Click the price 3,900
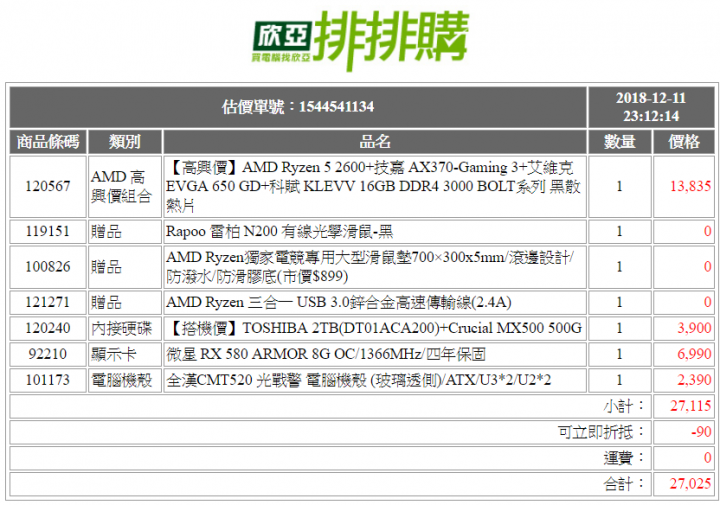This screenshot has width=720, height=505. pos(694,328)
